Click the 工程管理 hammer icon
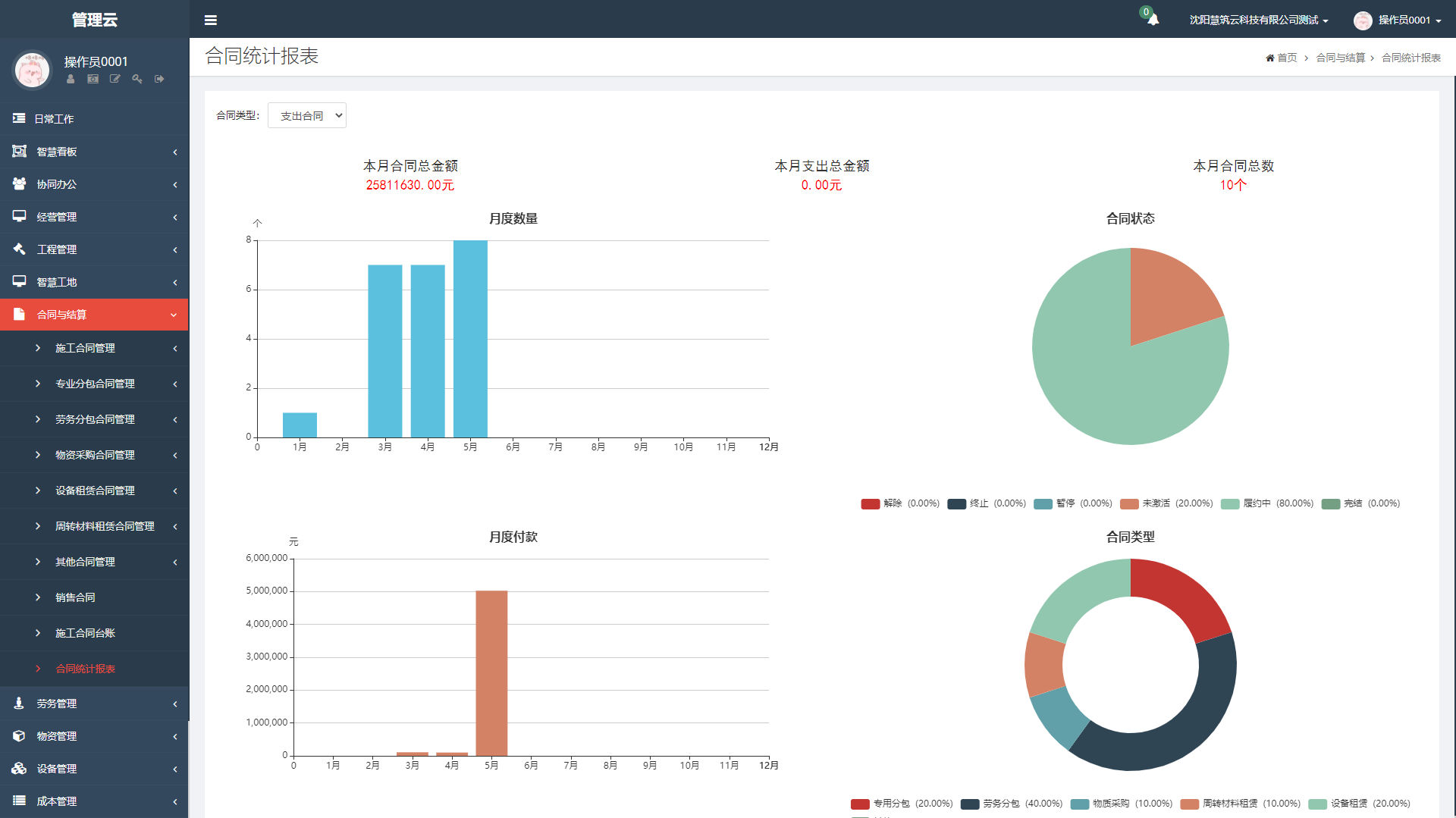Image resolution: width=1456 pixels, height=818 pixels. coord(19,249)
